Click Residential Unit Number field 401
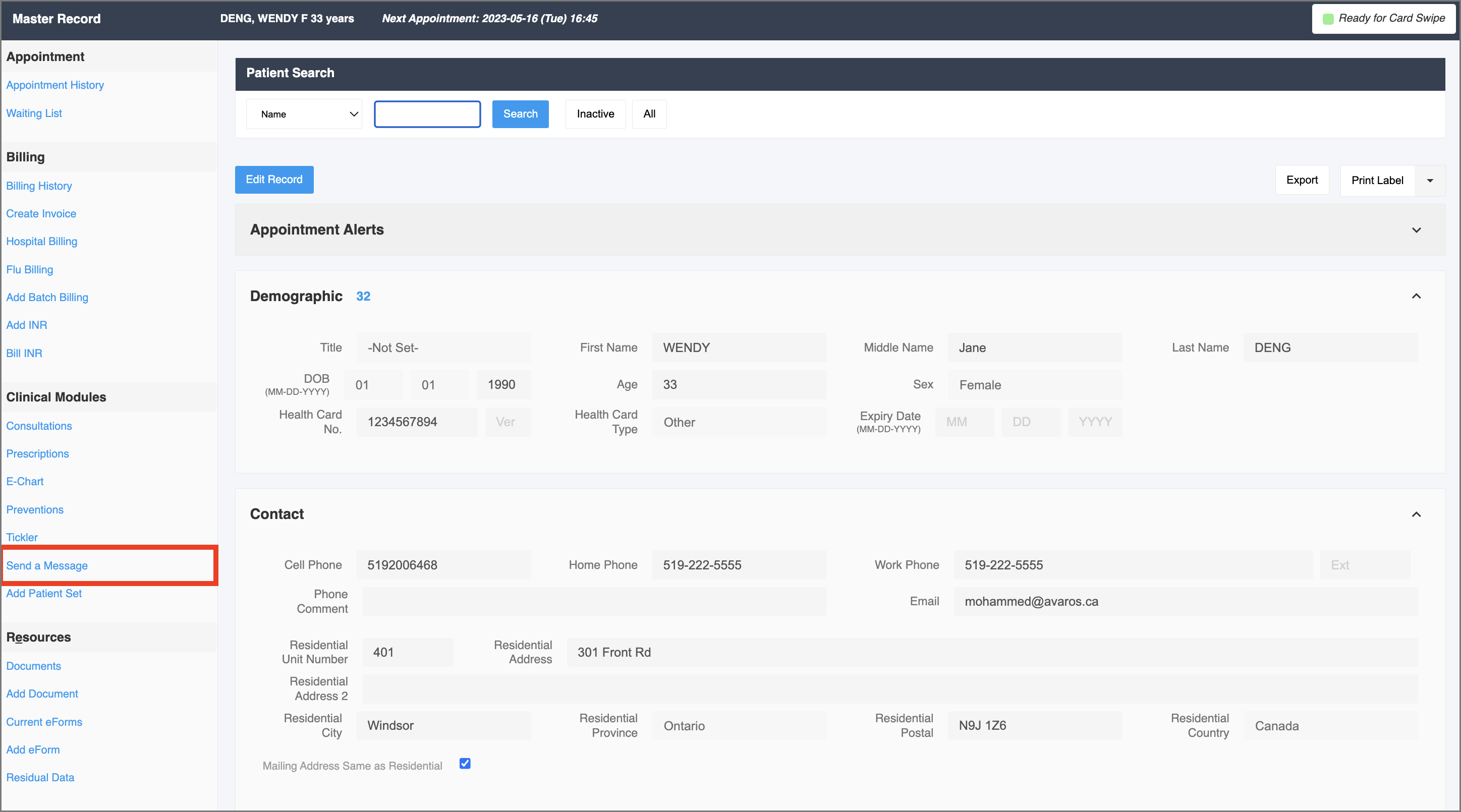Screen dimensions: 1461x812 coord(408,652)
